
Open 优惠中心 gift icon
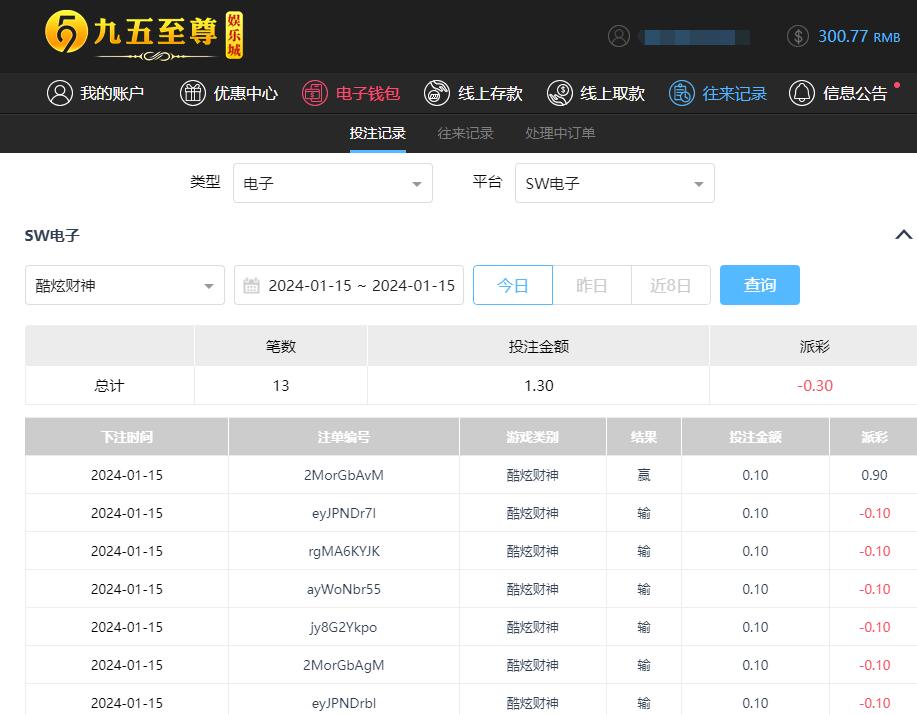[192, 93]
